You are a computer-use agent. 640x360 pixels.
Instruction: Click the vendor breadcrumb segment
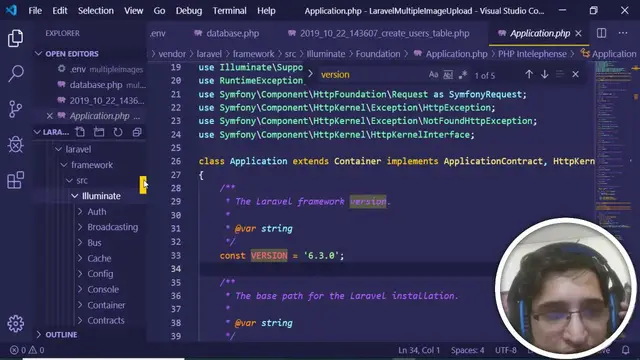pyautogui.click(x=172, y=54)
